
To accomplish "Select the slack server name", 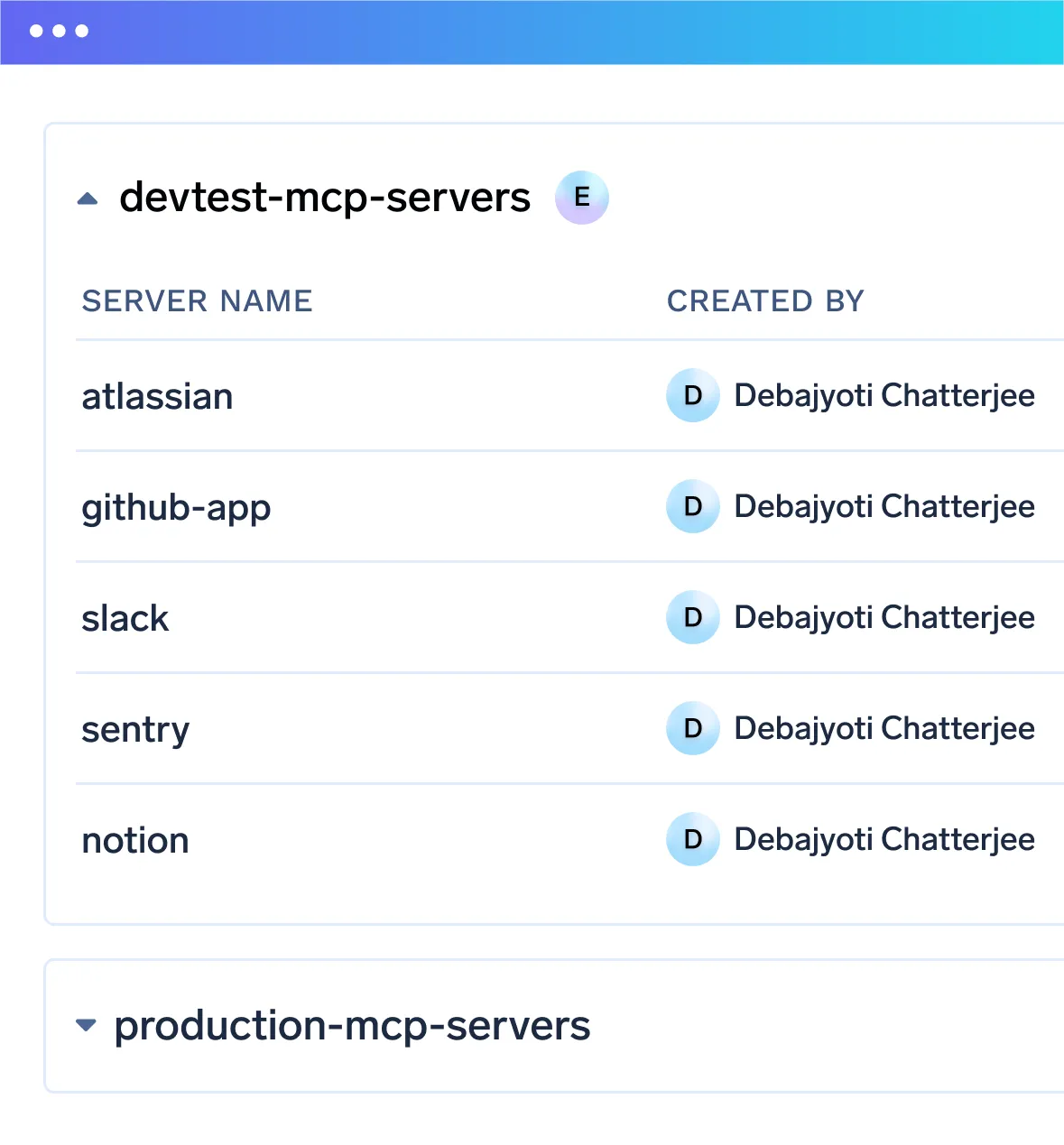I will (x=125, y=618).
